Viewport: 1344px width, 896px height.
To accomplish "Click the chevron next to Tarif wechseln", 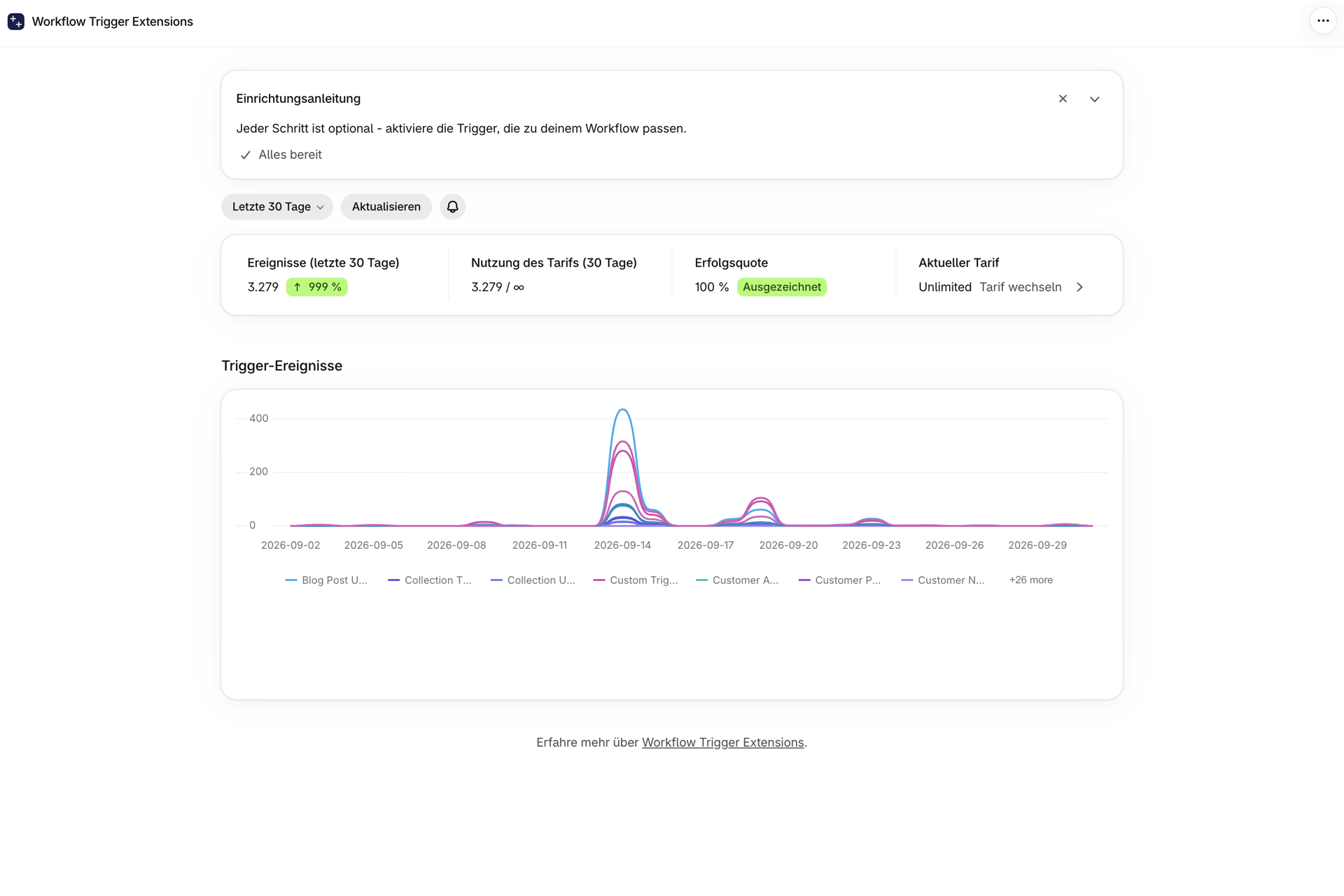I will 1079,287.
